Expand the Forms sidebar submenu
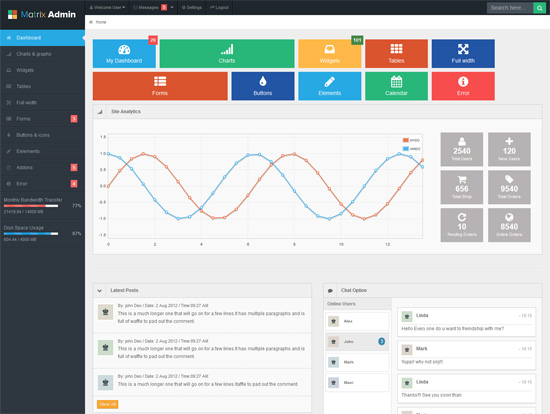Viewport: 550px width, 414px height. 42,119
